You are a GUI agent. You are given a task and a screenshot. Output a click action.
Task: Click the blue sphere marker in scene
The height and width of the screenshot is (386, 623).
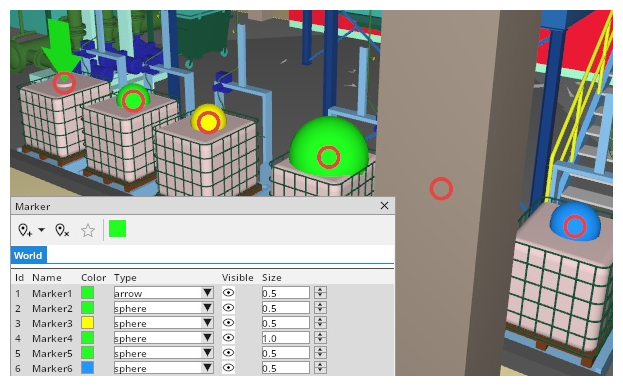pyautogui.click(x=575, y=226)
